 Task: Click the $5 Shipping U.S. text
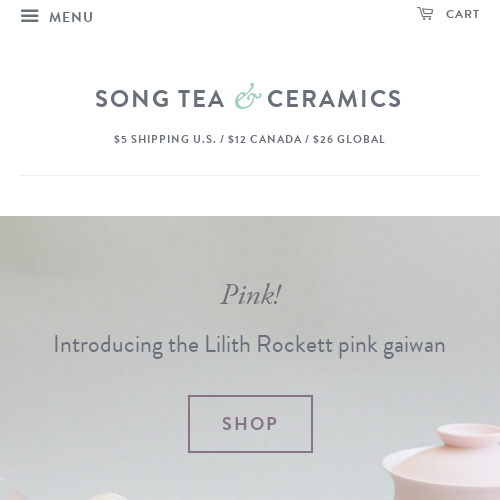coord(165,139)
